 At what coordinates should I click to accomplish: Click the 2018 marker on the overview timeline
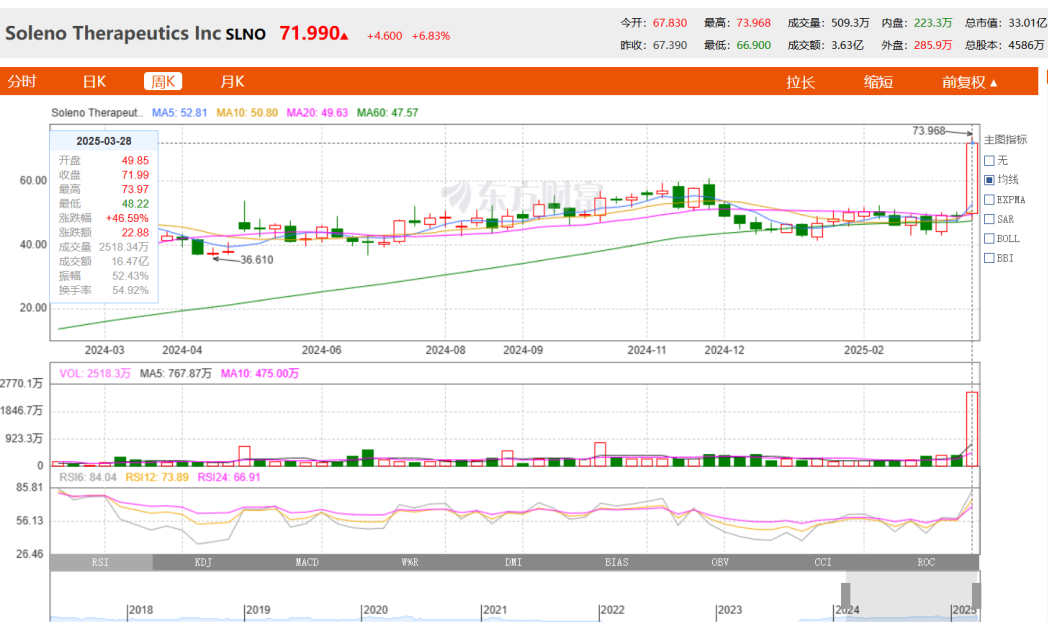pos(140,610)
